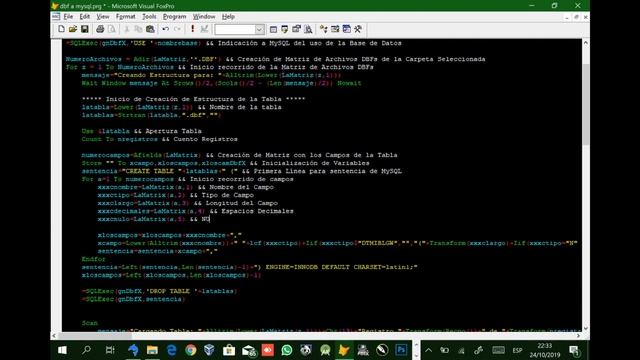Open Windows taskbar search

tap(86, 350)
